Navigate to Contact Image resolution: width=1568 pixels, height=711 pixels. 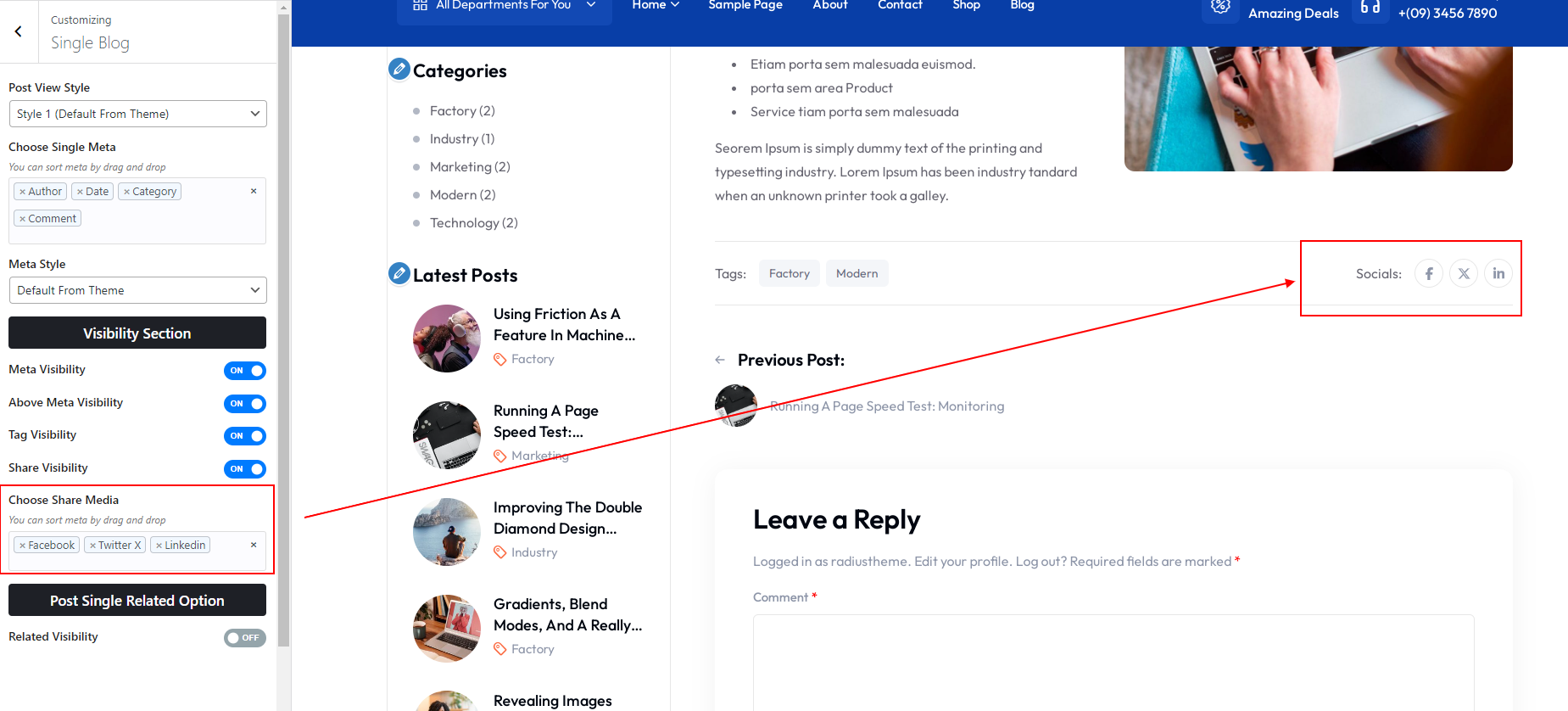tap(900, 5)
